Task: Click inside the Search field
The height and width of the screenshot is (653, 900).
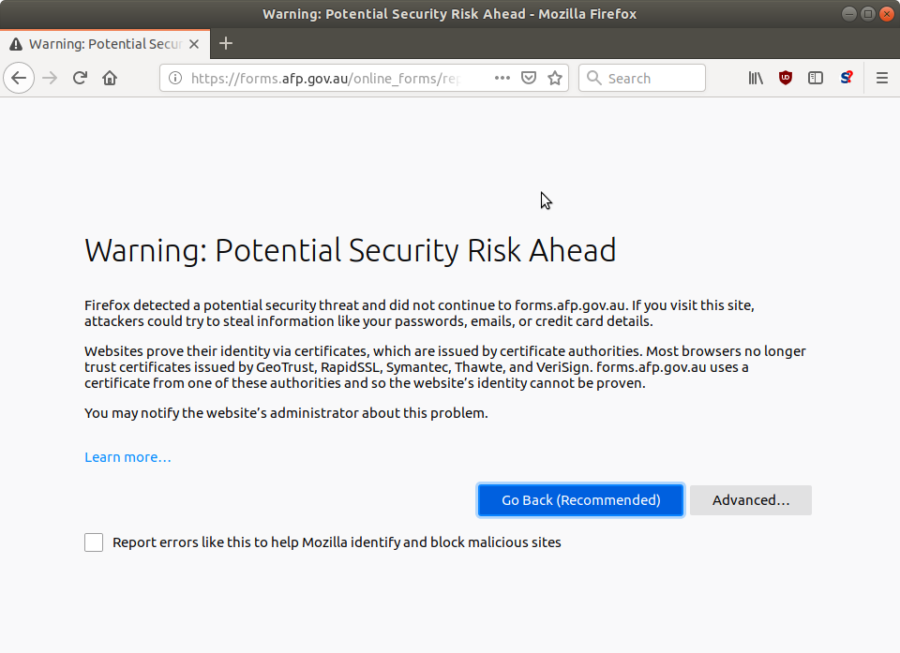Action: coord(642,77)
